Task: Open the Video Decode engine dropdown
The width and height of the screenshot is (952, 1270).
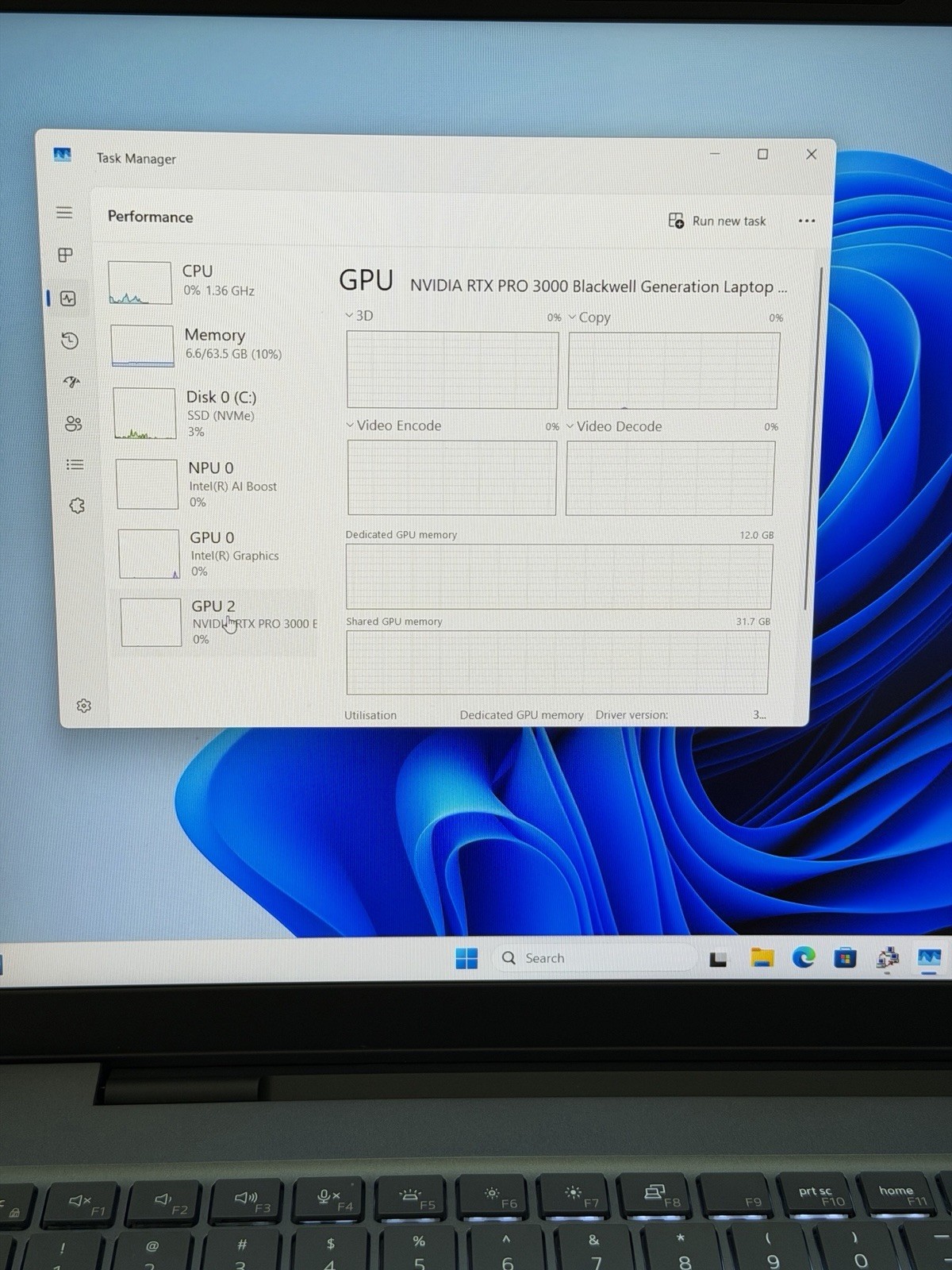Action: coord(570,426)
